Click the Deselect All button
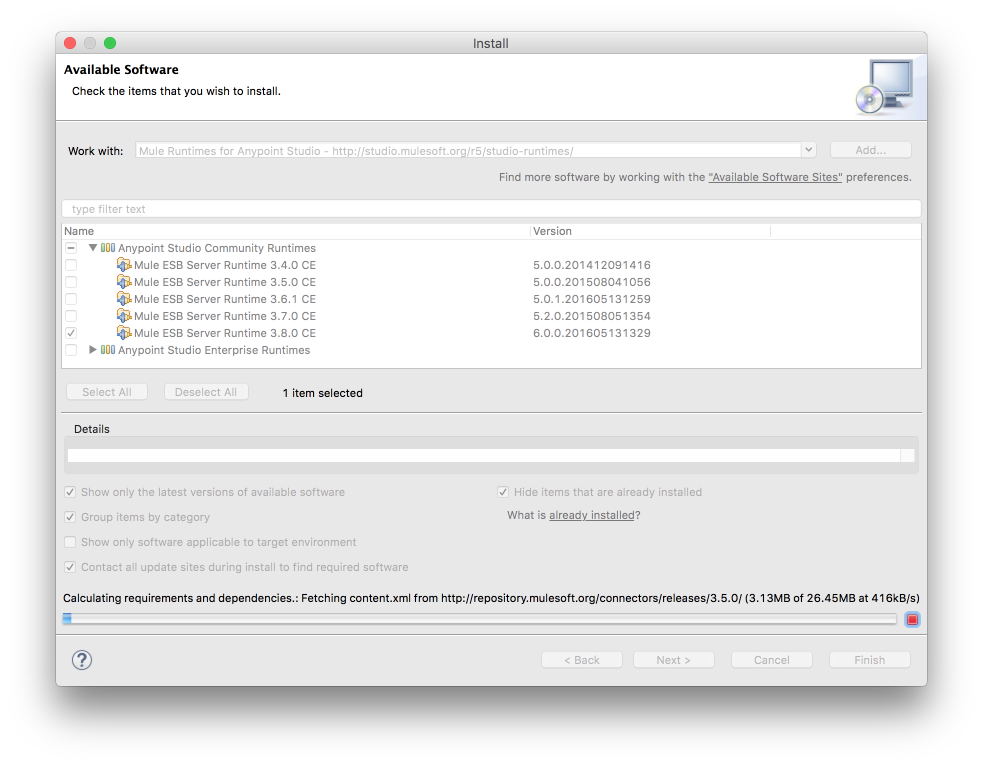983x766 pixels. point(206,392)
